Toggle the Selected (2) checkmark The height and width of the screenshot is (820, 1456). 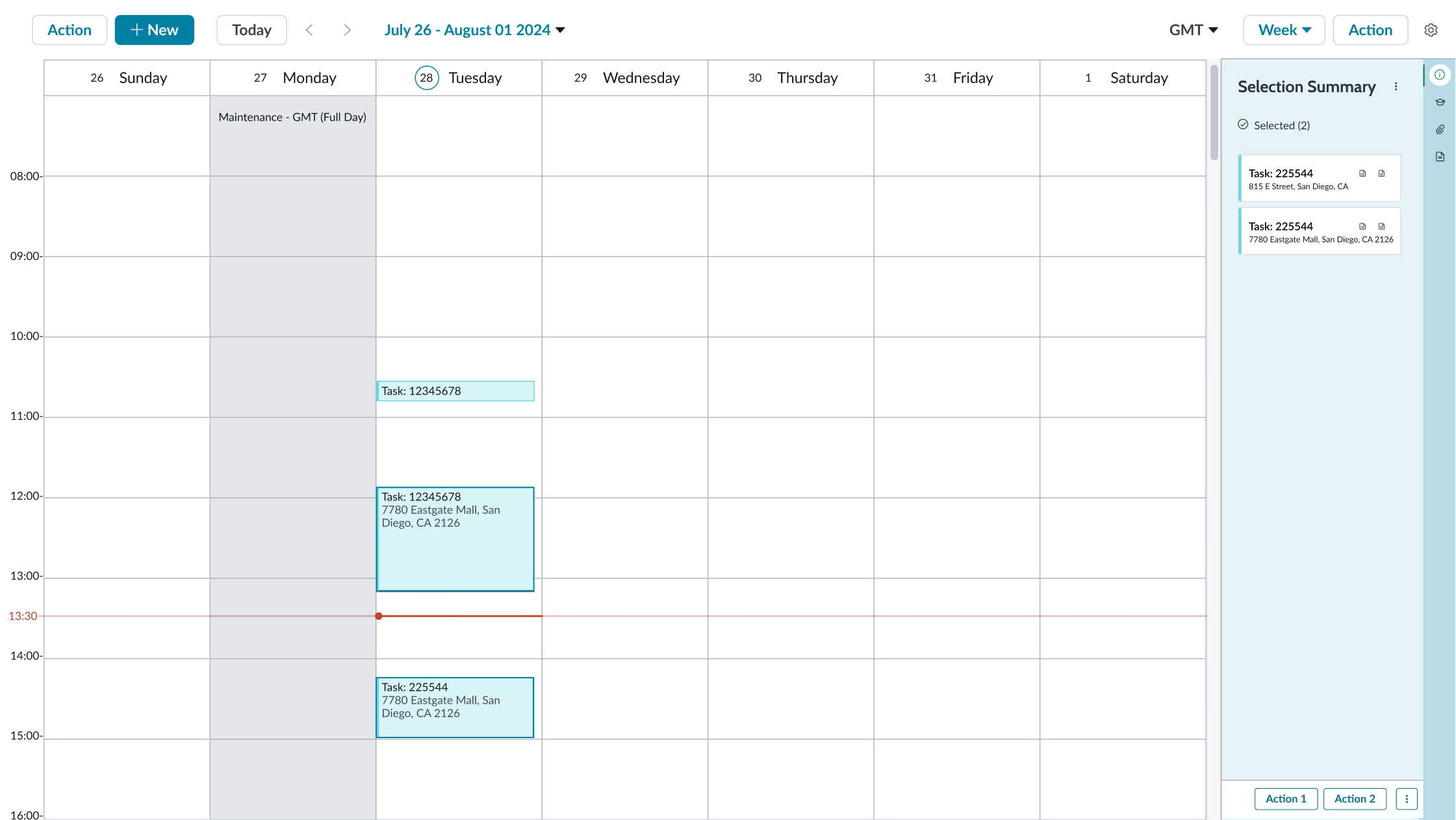[1243, 125]
